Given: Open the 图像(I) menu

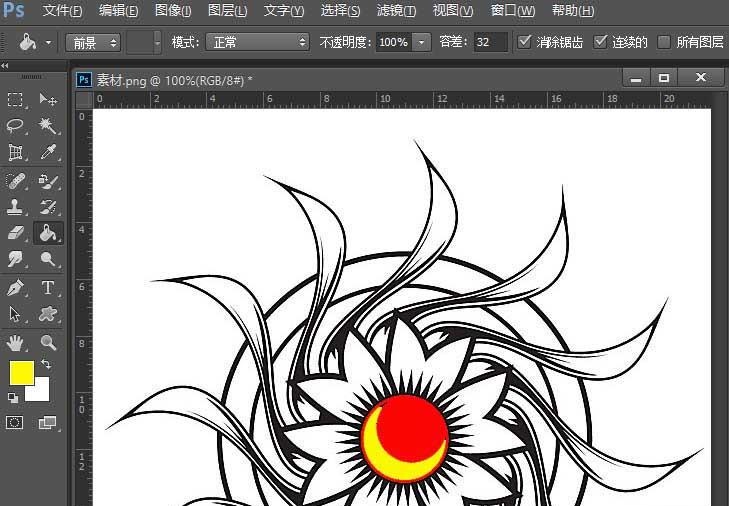Looking at the screenshot, I should click(173, 10).
